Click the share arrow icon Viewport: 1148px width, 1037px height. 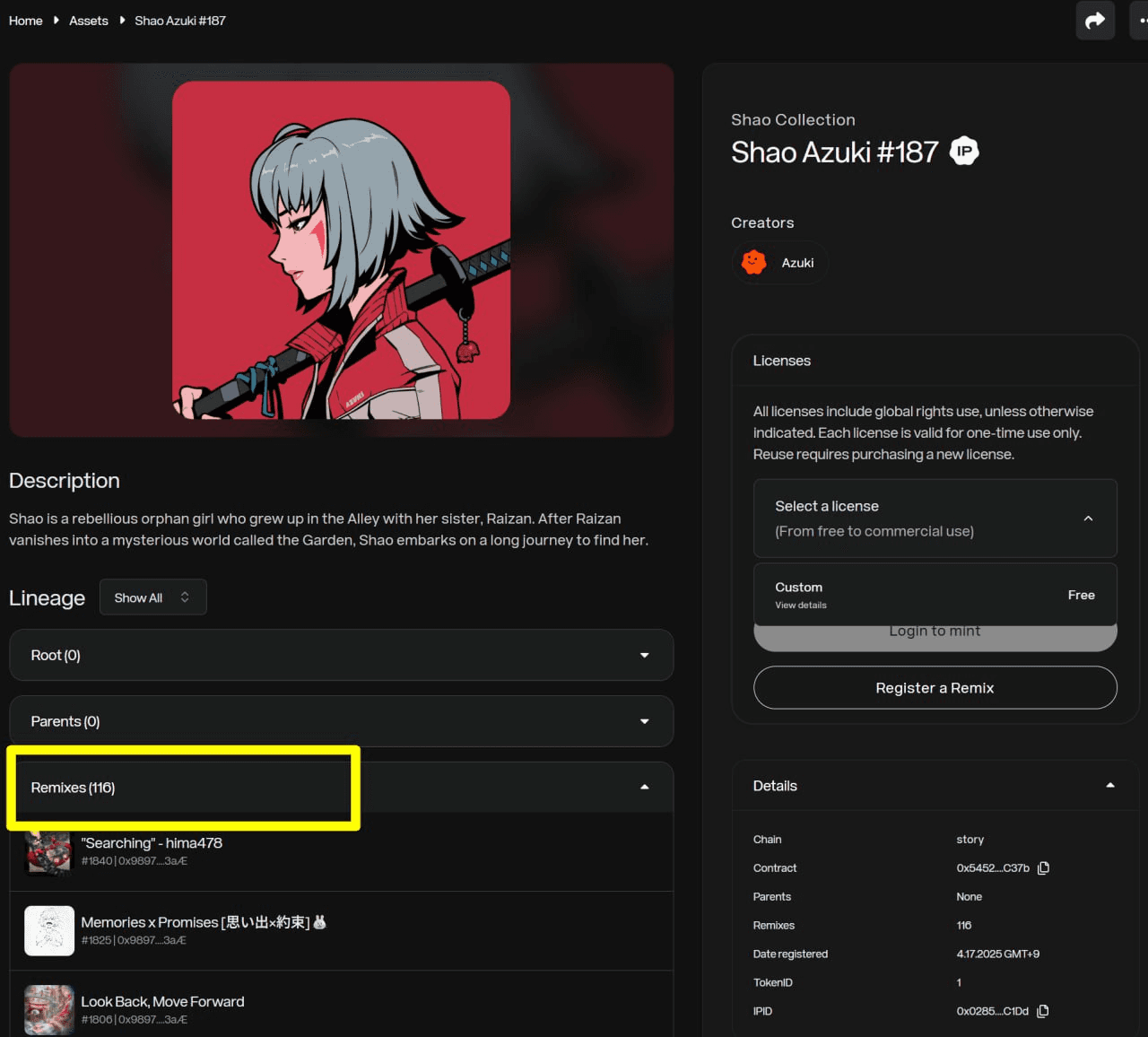(1095, 20)
